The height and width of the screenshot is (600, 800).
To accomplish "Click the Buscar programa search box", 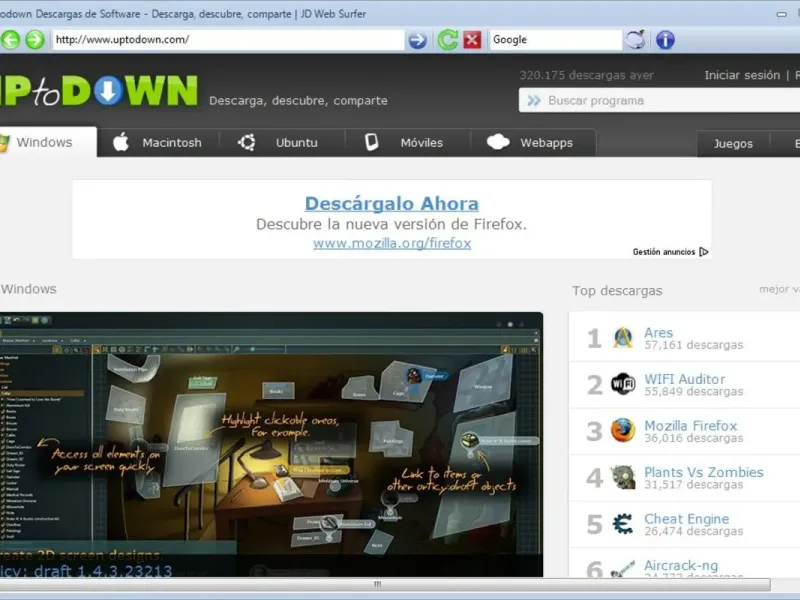I will [x=659, y=101].
